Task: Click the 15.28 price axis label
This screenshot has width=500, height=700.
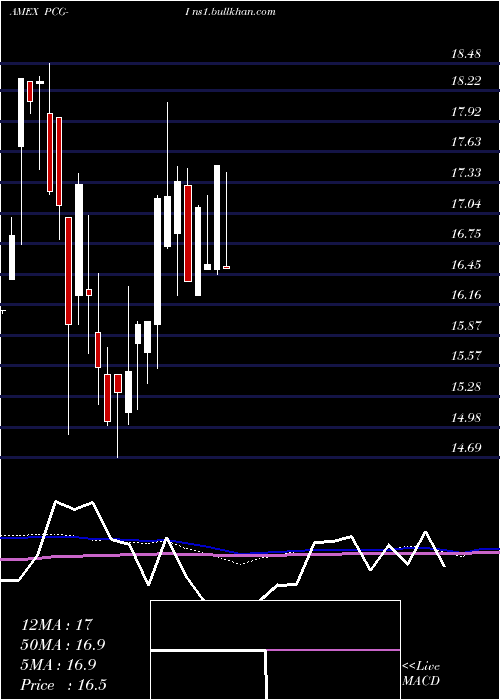Action: 466,387
